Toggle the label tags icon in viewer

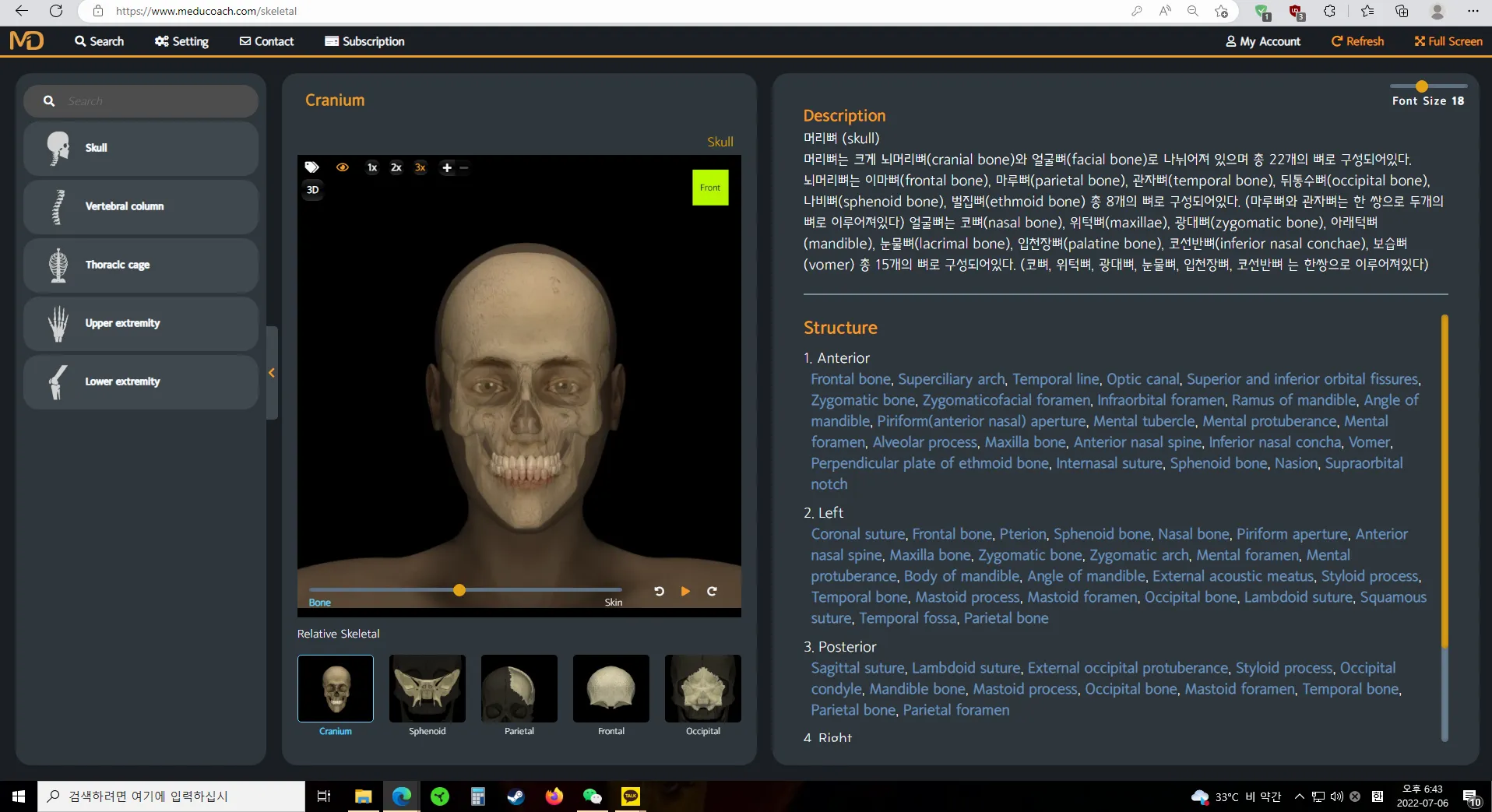pyautogui.click(x=311, y=167)
